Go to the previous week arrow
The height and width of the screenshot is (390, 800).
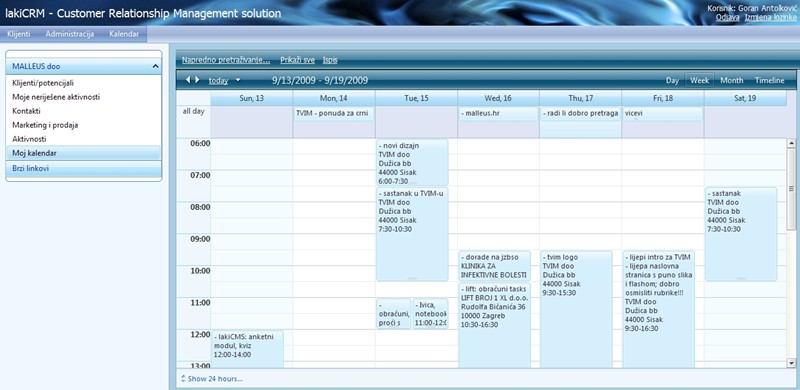pyautogui.click(x=188, y=80)
